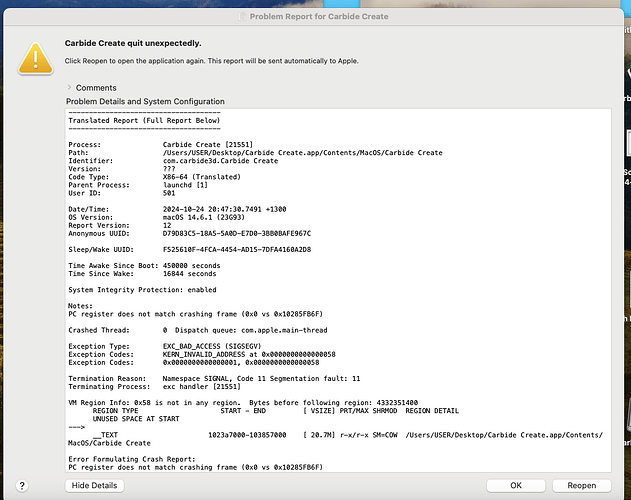Click Termination Reason 'Namespace SIGNAL, Code 11' line

(x=214, y=378)
